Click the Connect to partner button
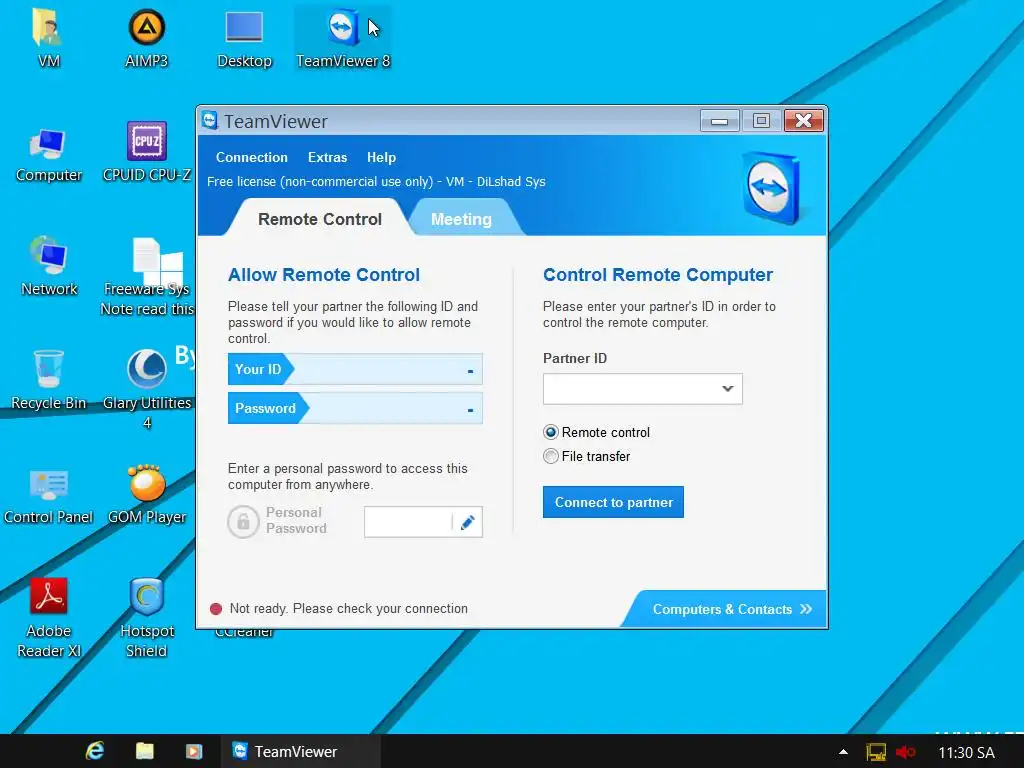This screenshot has height=768, width=1024. [613, 502]
